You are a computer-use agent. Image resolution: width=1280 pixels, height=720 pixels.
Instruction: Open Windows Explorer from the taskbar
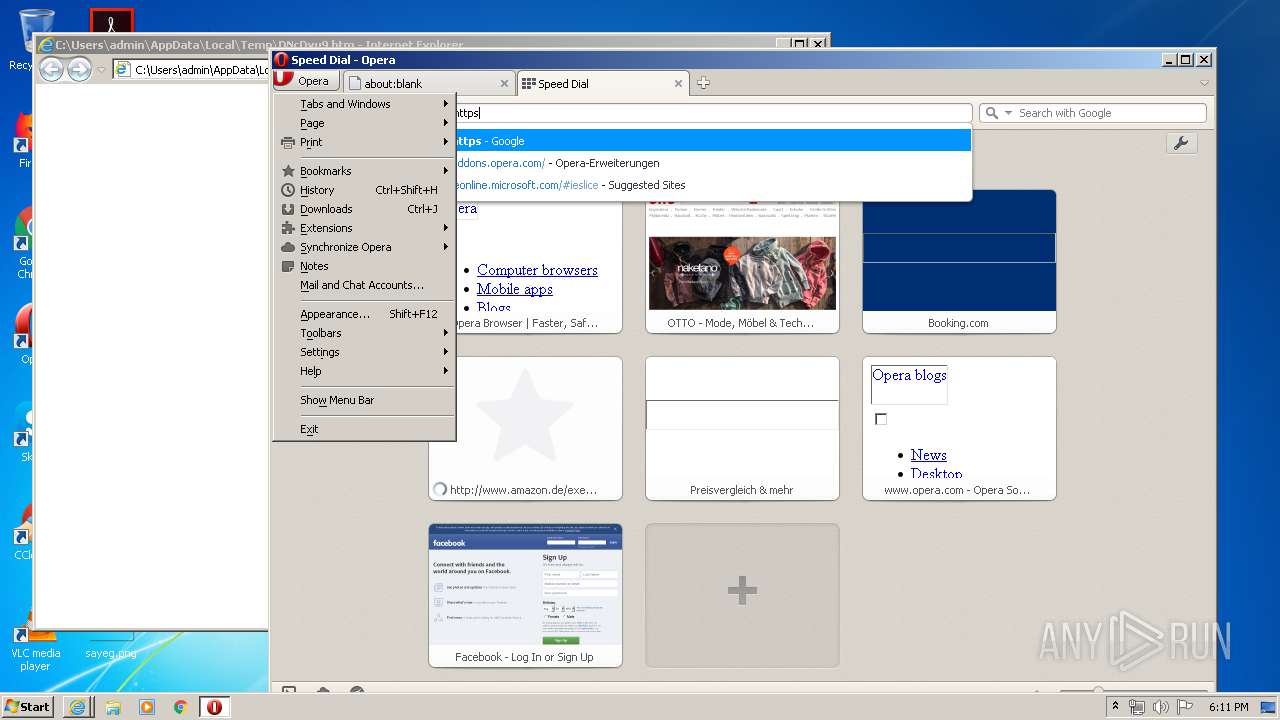click(113, 707)
